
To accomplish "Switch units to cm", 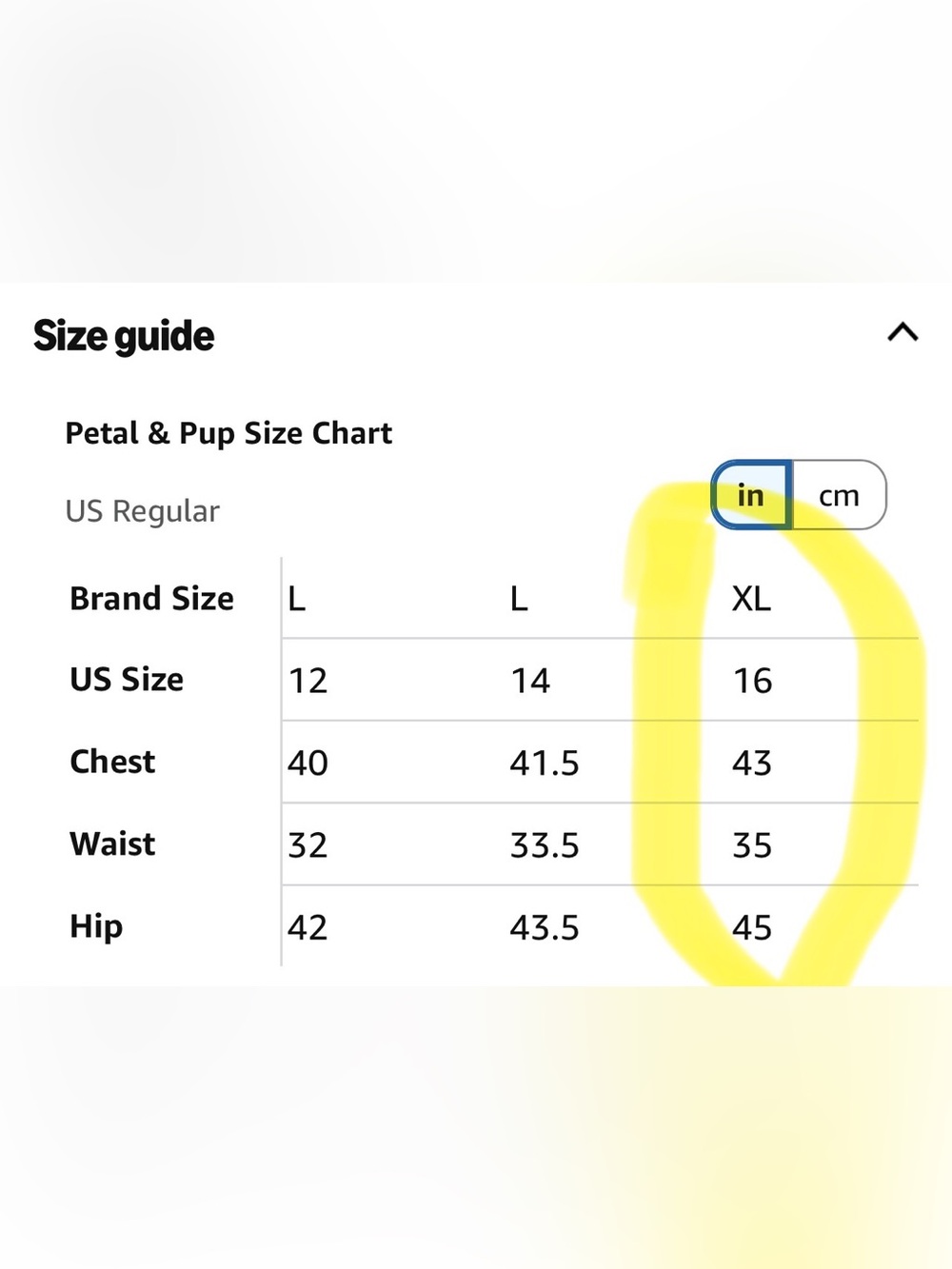I will coord(839,495).
